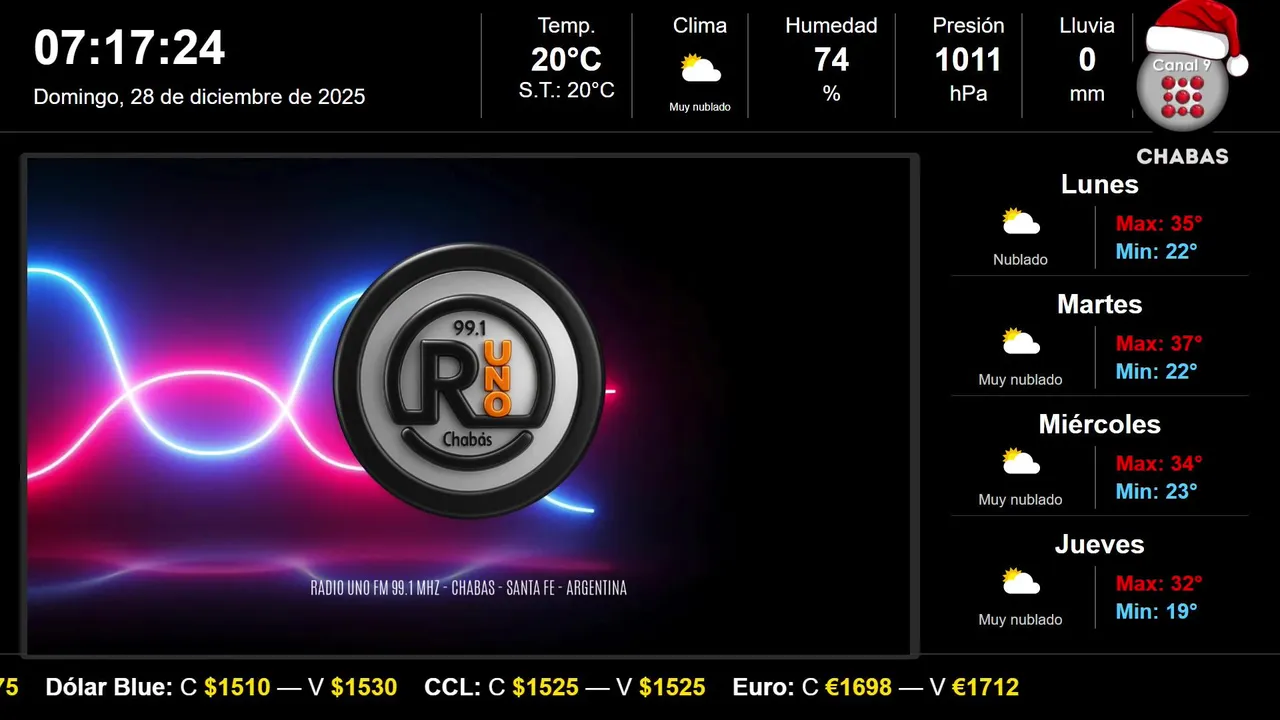Click Jueves Min: 19° value

click(x=1156, y=611)
